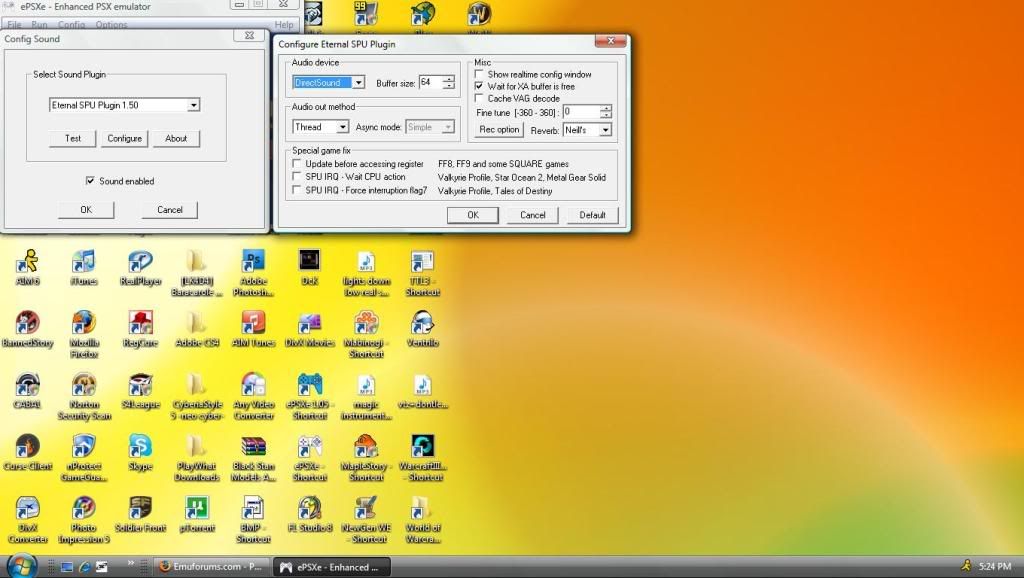Click the Rec option button
The image size is (1024, 578).
tap(499, 129)
